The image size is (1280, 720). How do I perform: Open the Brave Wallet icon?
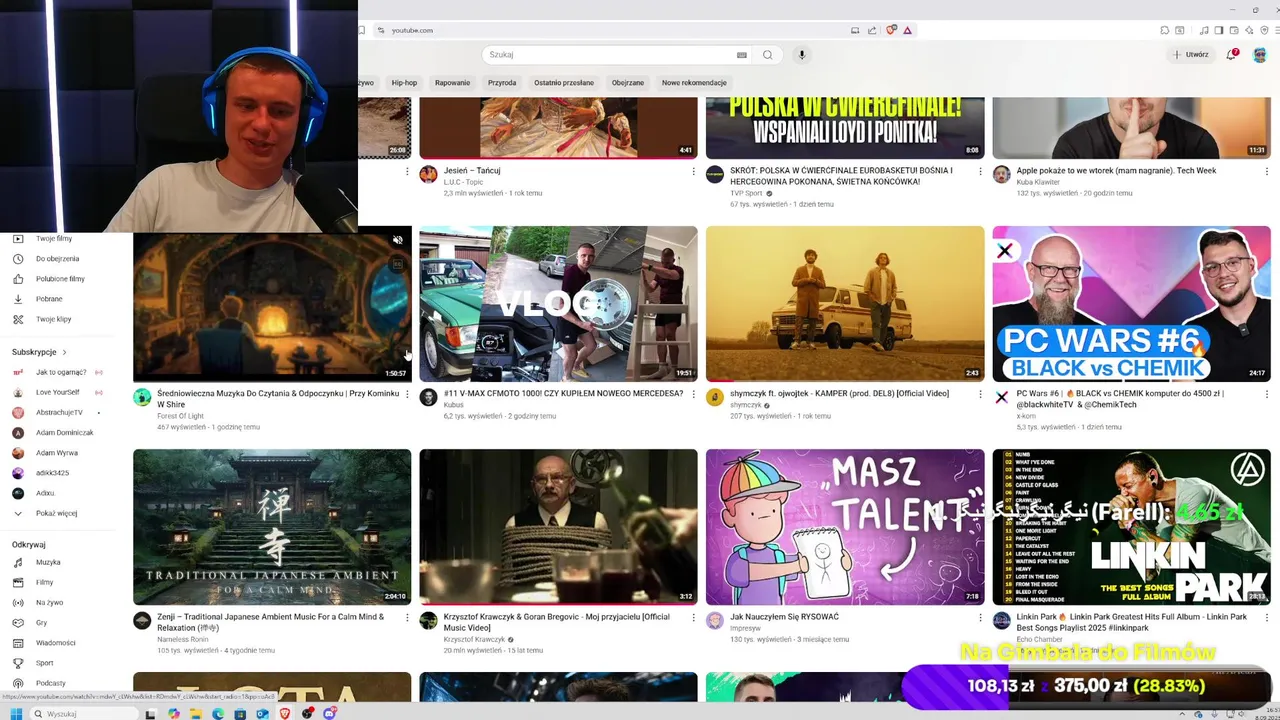(x=1234, y=30)
